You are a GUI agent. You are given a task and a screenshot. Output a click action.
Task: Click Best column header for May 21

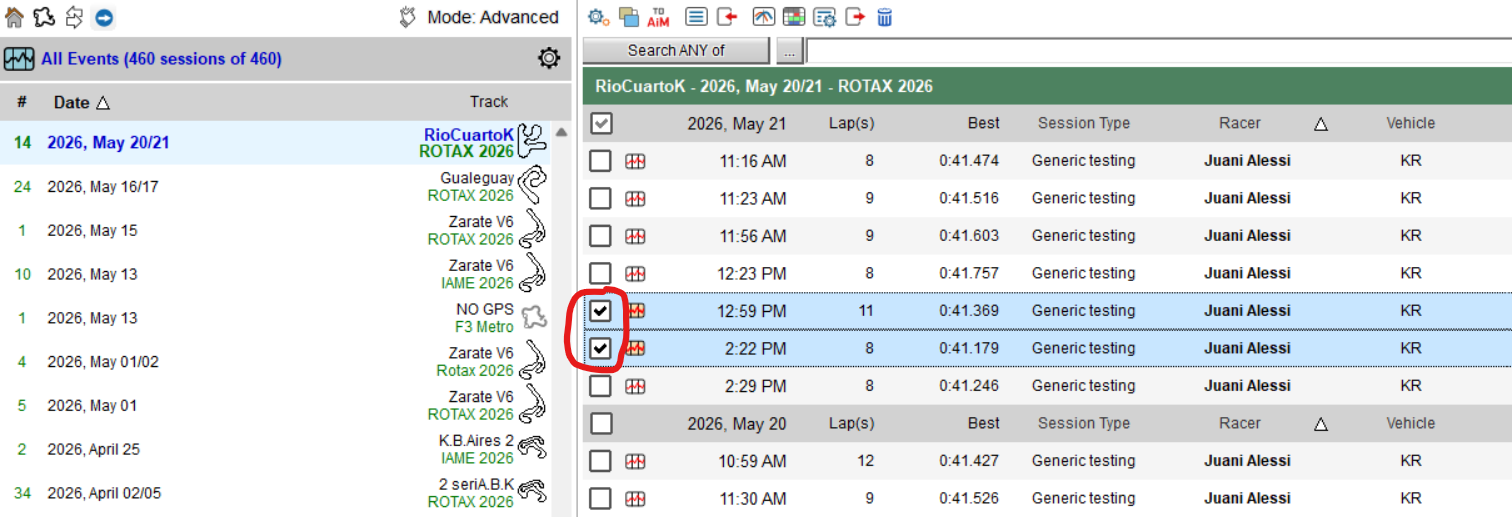click(984, 123)
